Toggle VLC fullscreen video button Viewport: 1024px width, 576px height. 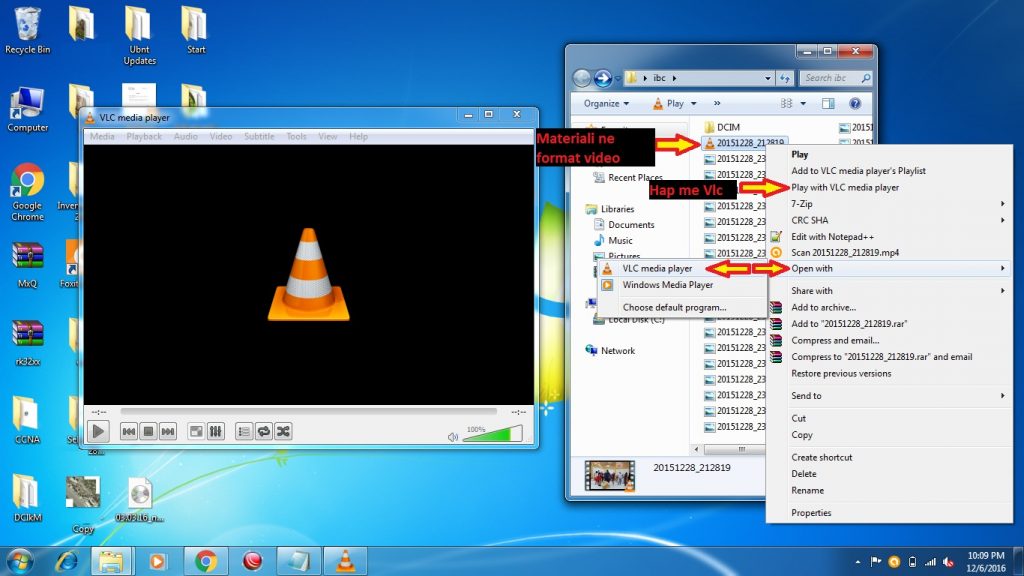[x=196, y=431]
